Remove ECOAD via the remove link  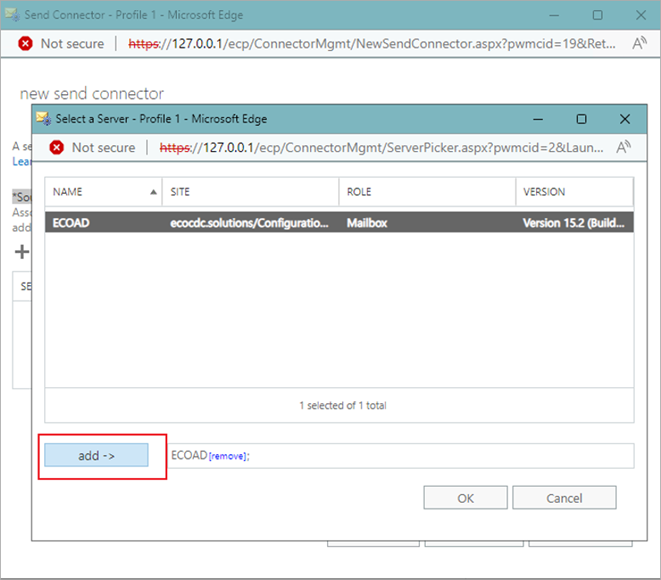(227, 456)
